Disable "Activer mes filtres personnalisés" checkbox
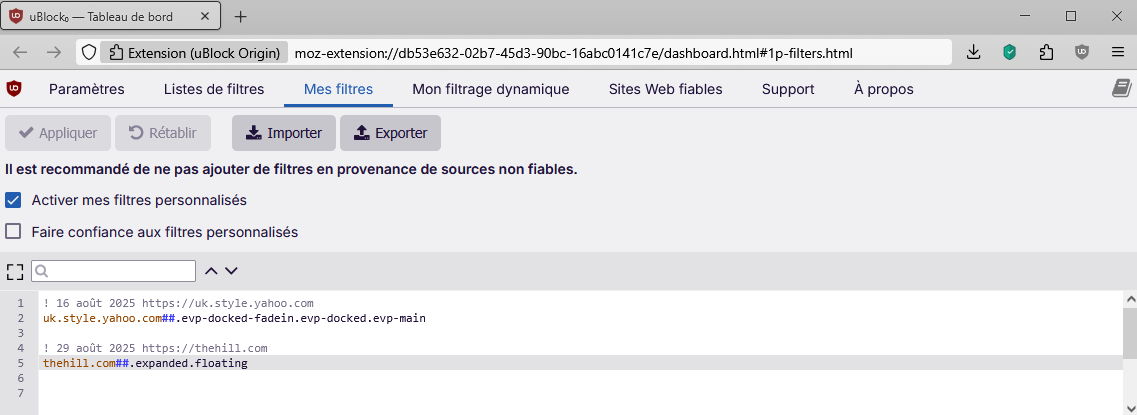Screen dimensions: 1137x415 (x=14, y=200)
